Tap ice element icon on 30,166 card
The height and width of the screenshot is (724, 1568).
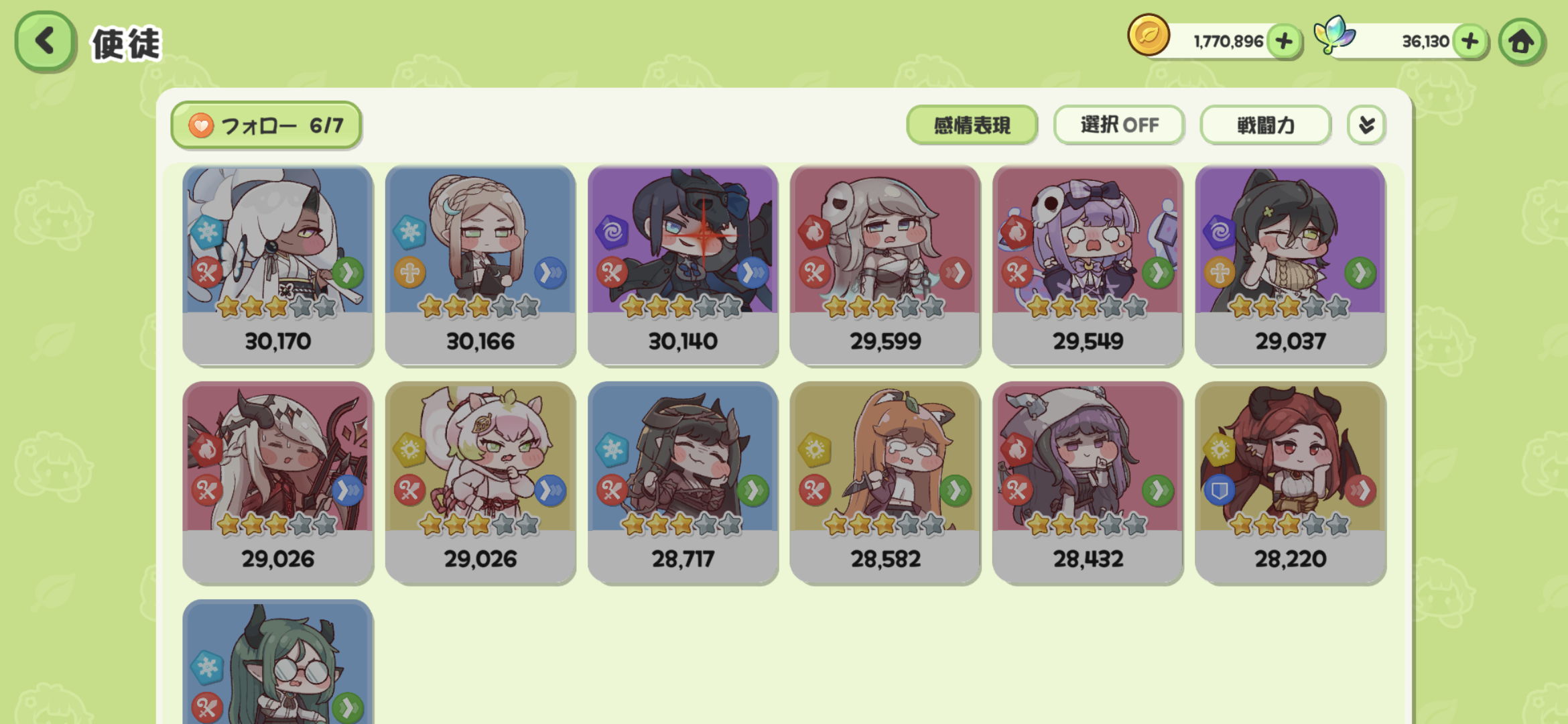pyautogui.click(x=409, y=233)
